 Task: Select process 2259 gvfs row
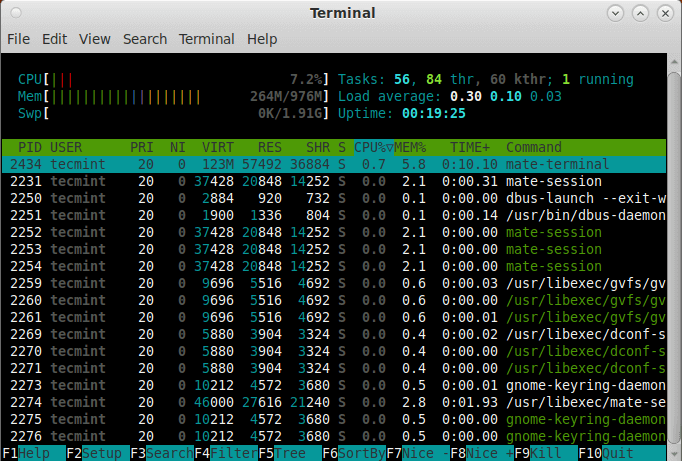334,283
